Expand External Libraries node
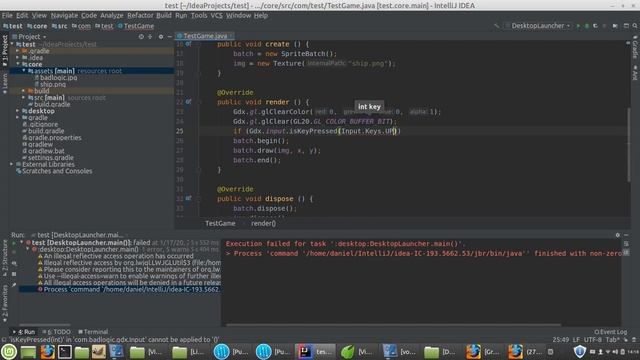Viewport: 640px width, 360px height. click(12, 164)
